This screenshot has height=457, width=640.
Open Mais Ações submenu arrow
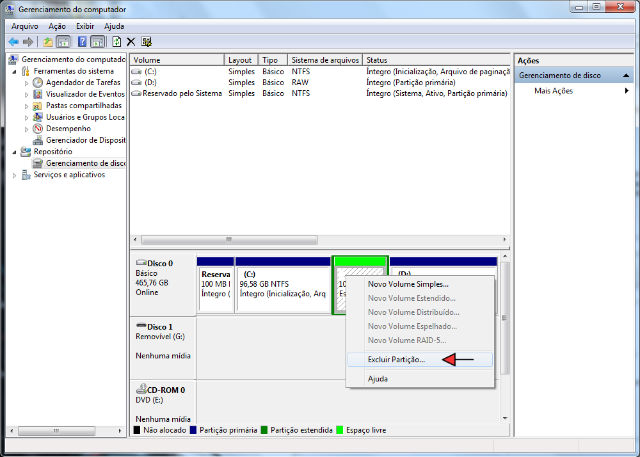(627, 91)
